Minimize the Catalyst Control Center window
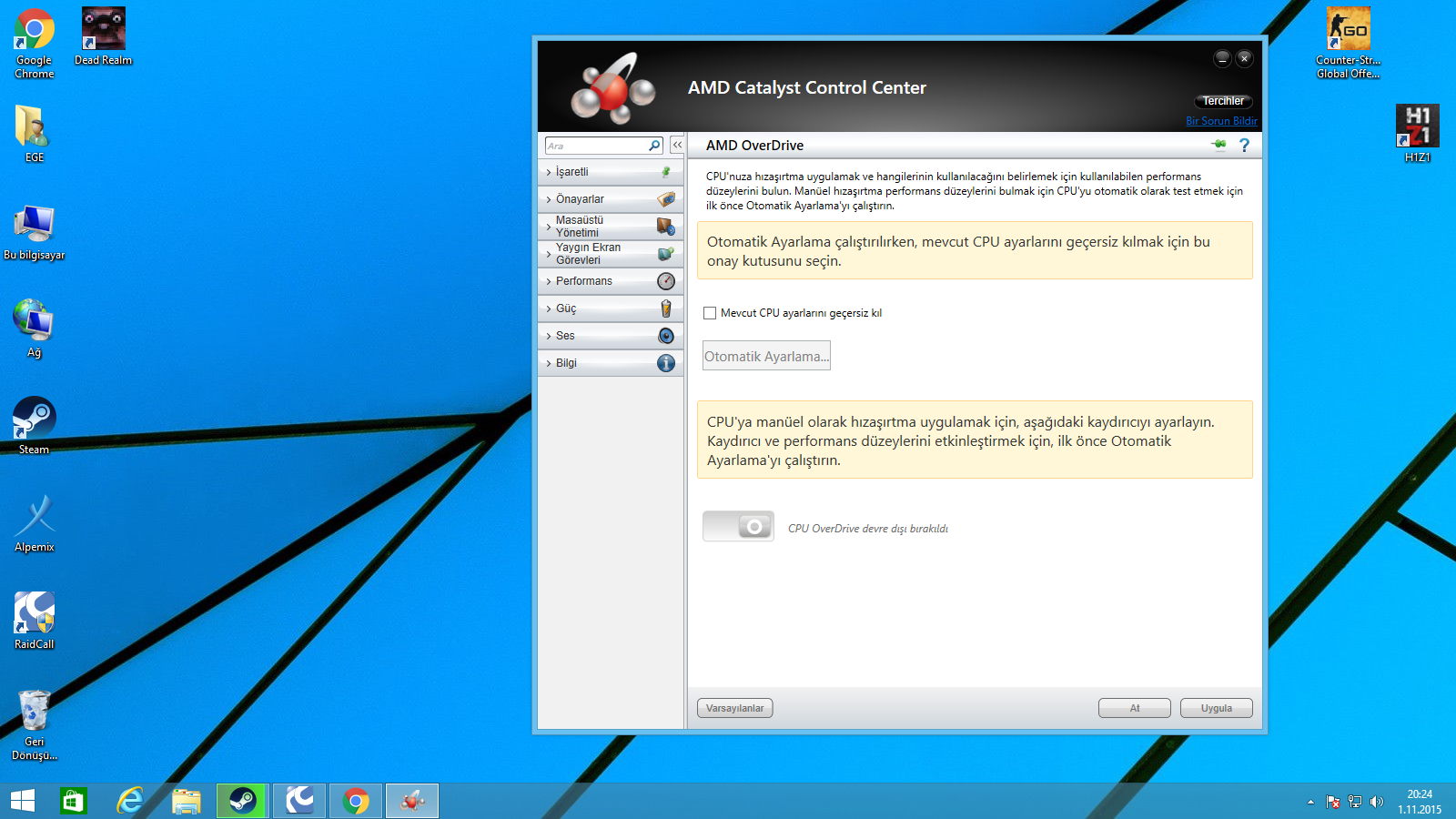This screenshot has width=1456, height=819. (1222, 58)
